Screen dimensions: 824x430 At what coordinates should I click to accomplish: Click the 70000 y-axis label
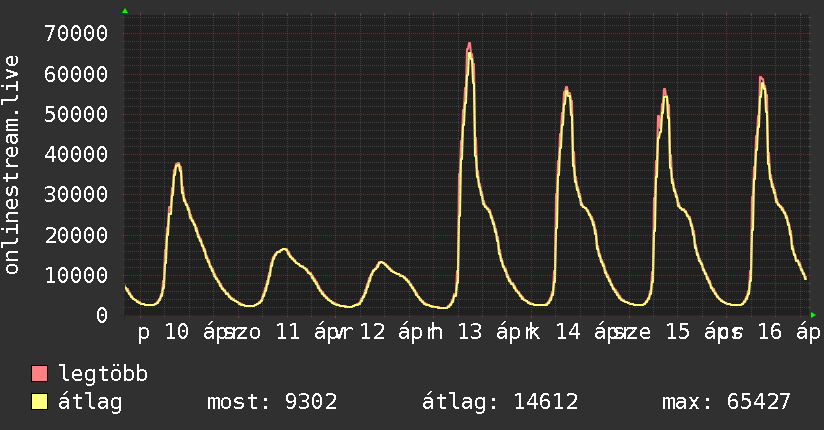[76, 34]
